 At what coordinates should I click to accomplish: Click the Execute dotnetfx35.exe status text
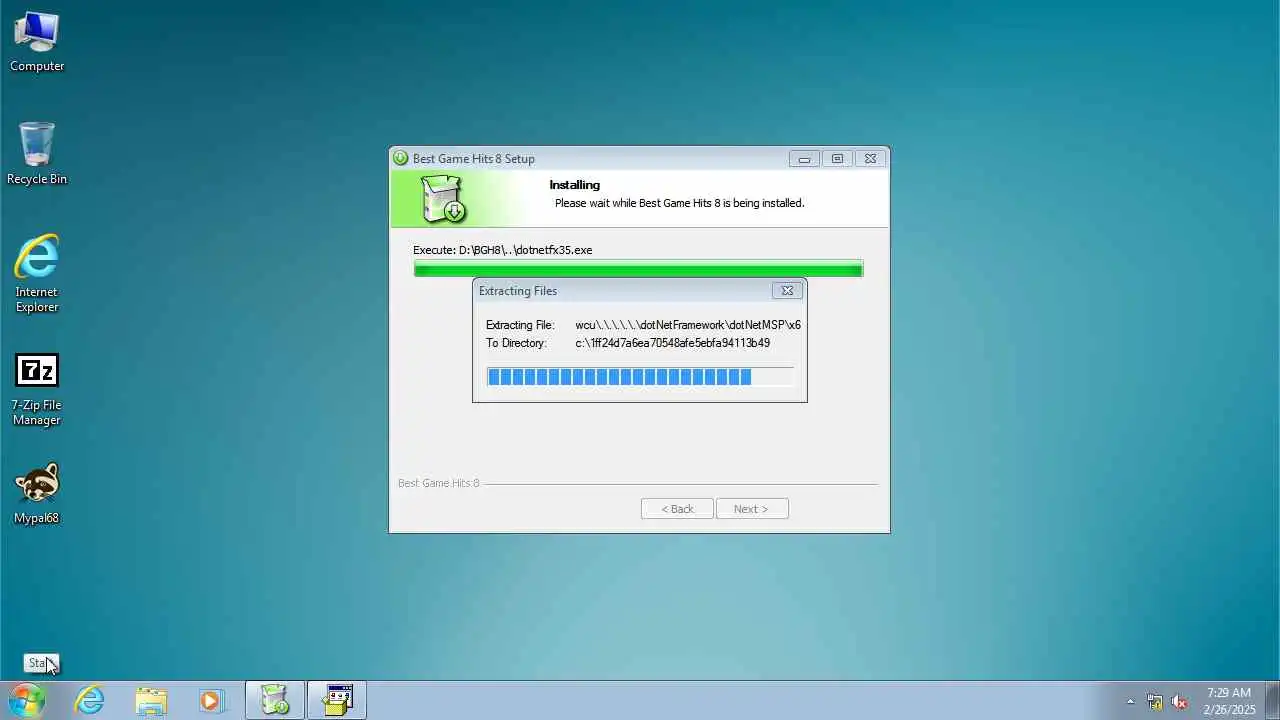(502, 250)
